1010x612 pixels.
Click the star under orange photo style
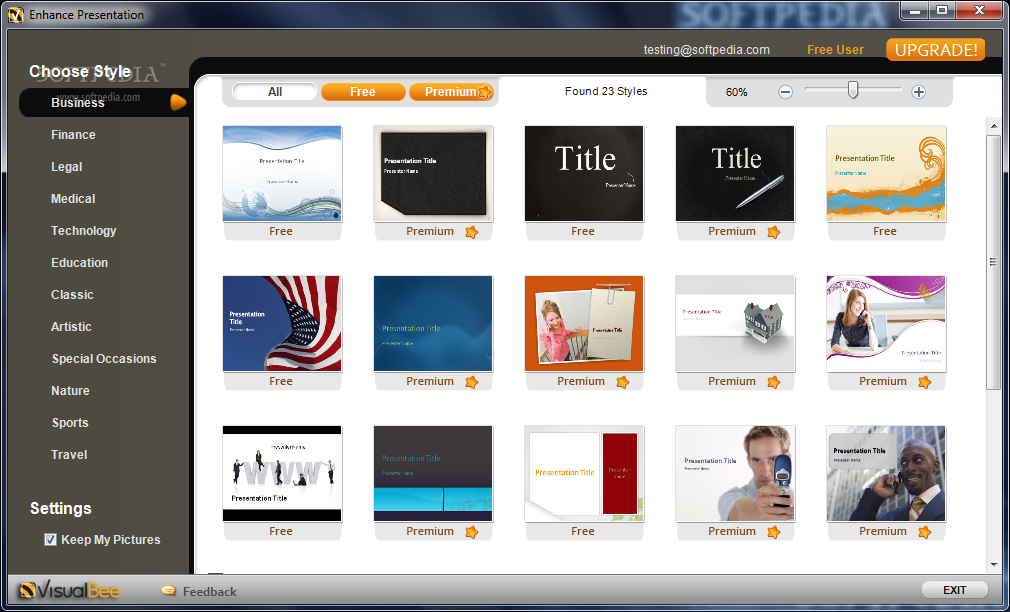pyautogui.click(x=622, y=382)
